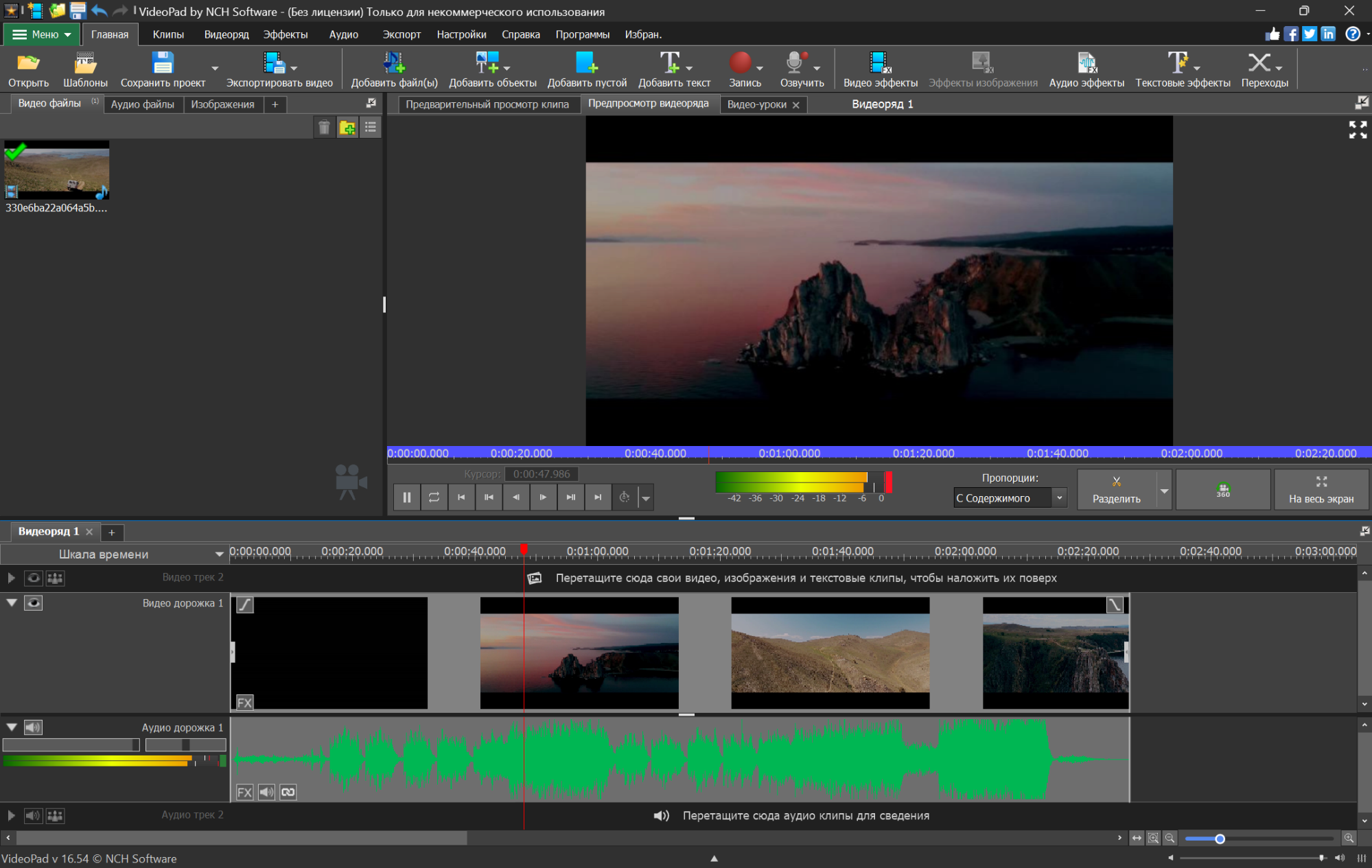Open the Экспорт ribbon tab
Image resolution: width=1372 pixels, height=868 pixels.
click(x=402, y=34)
